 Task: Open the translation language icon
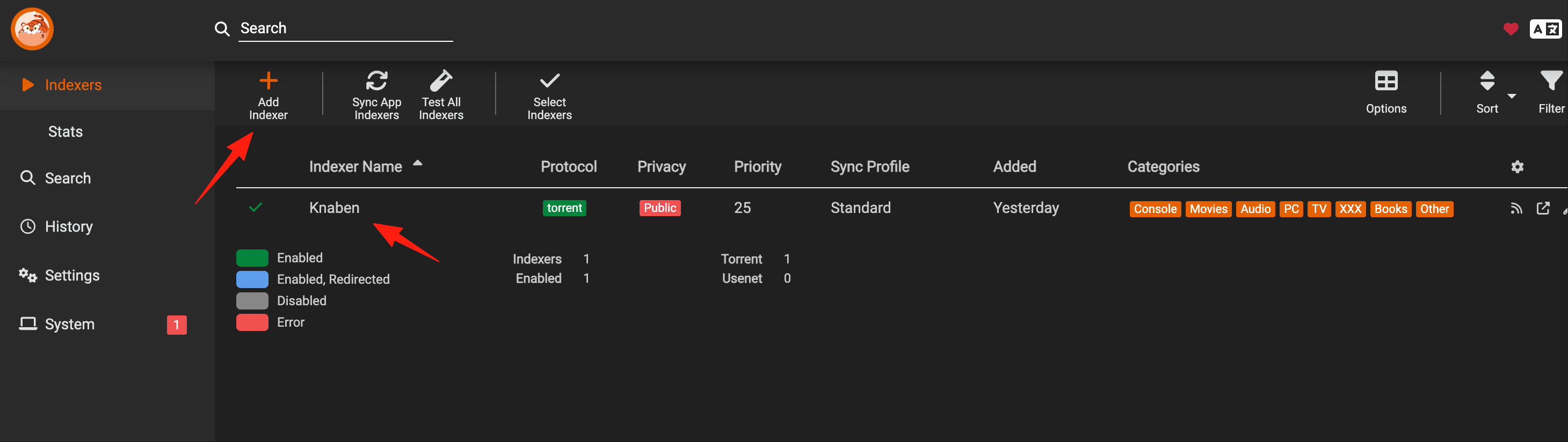1545,29
